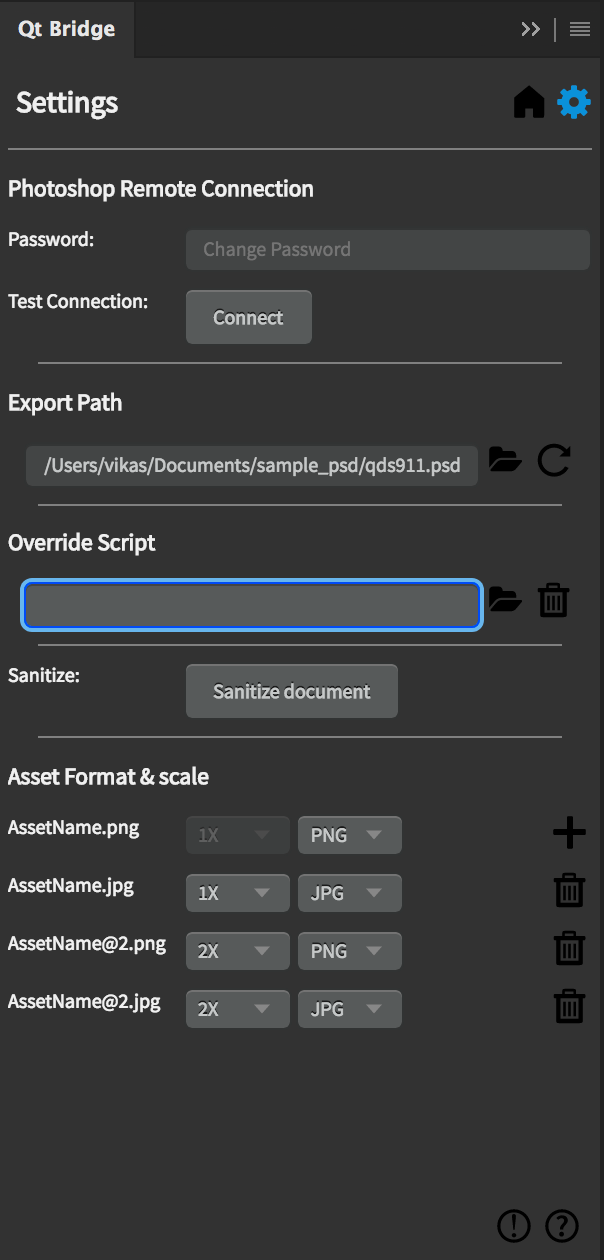Viewport: 604px width, 1260px height.
Task: Open help via question mark icon
Action: (562, 1224)
